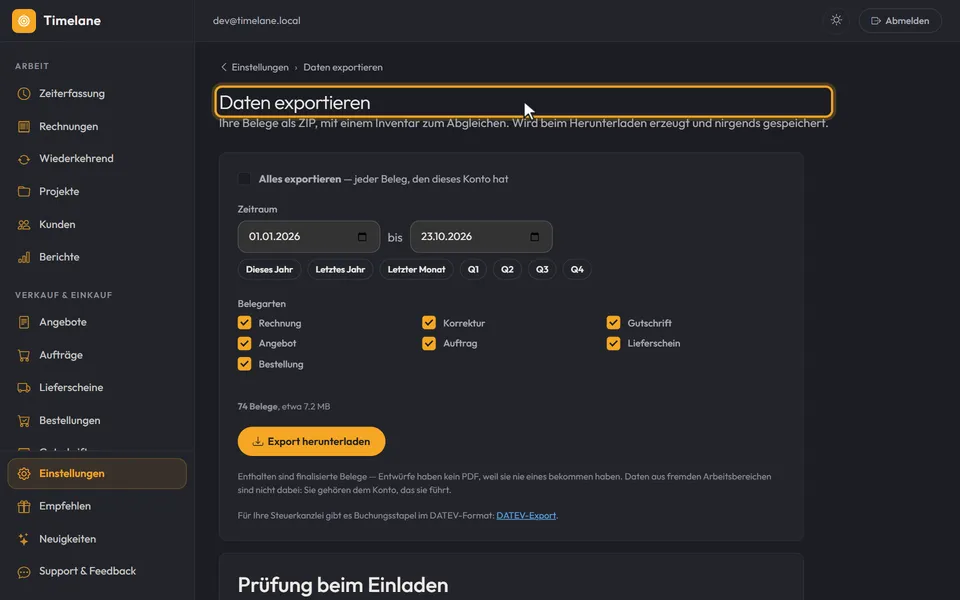Uncheck the Angebot document type
960x600 pixels.
(244, 343)
